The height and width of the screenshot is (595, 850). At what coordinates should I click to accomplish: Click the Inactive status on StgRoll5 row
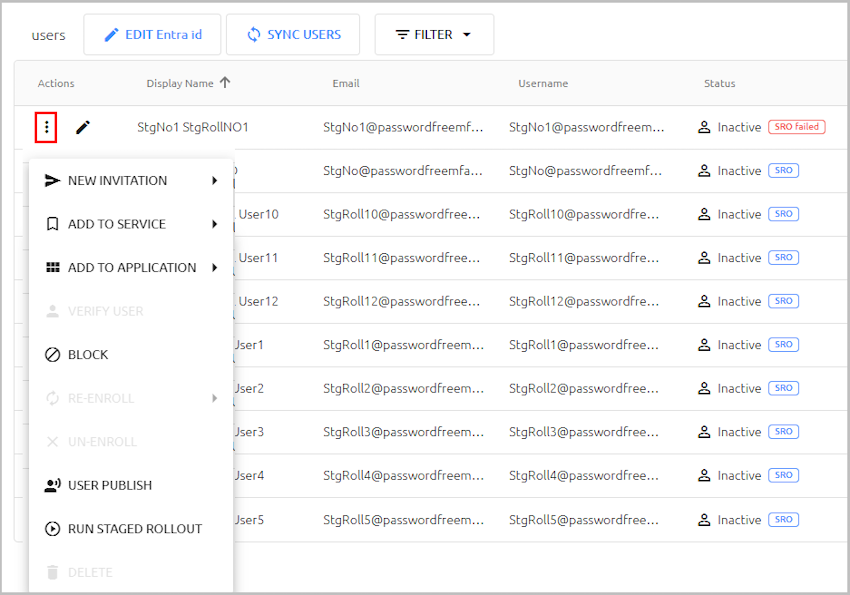[x=739, y=520]
